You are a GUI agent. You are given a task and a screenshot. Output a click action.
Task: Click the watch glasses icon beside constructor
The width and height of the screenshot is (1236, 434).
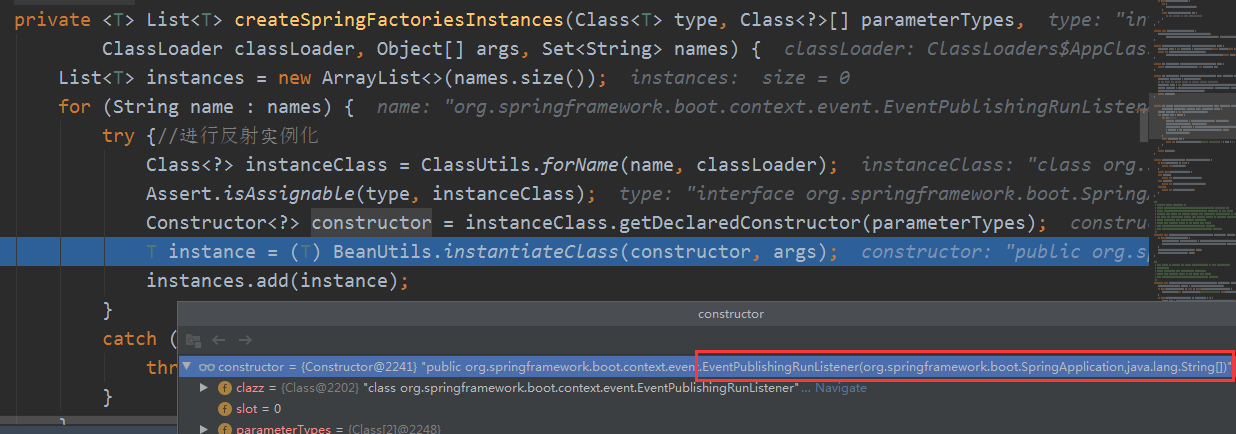tap(207, 366)
